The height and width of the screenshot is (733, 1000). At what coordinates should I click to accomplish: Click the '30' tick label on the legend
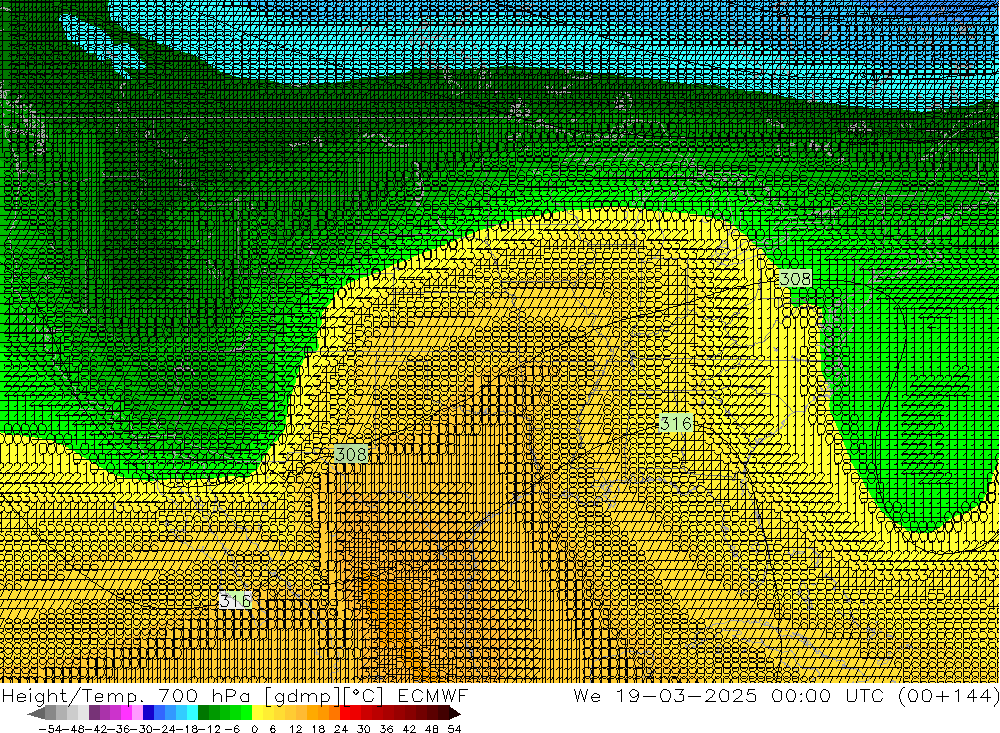pos(364,729)
